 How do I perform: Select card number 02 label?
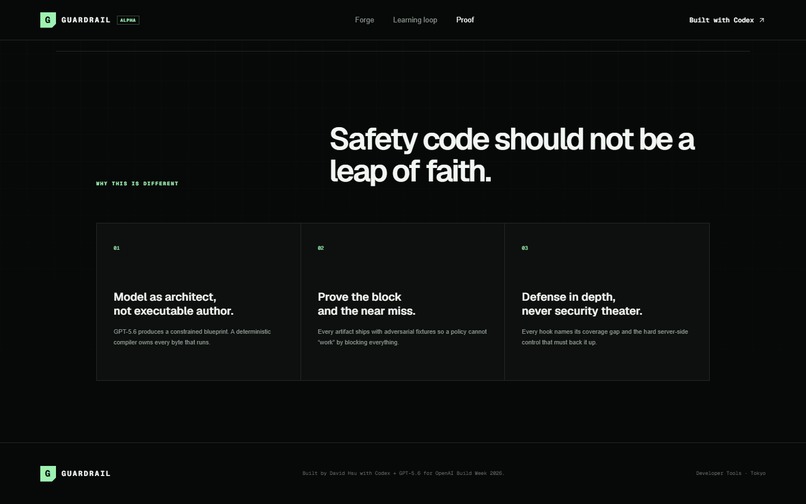tap(321, 248)
